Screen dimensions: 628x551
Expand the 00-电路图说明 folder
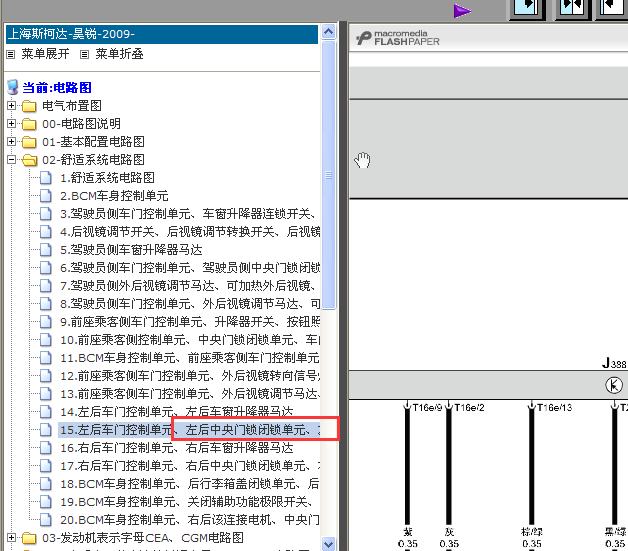tap(12, 124)
